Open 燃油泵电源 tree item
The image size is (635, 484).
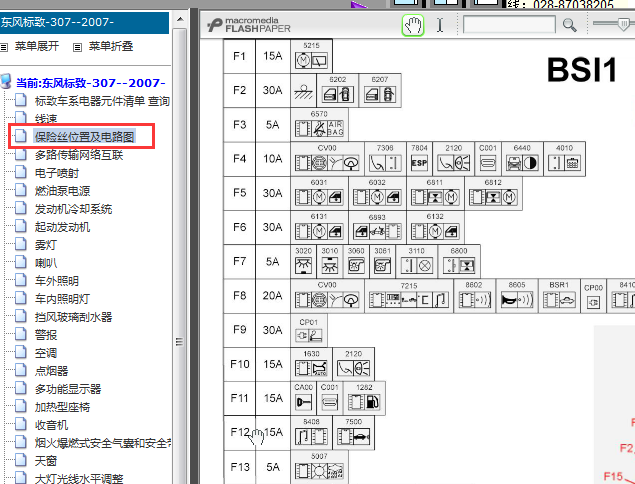(62, 191)
